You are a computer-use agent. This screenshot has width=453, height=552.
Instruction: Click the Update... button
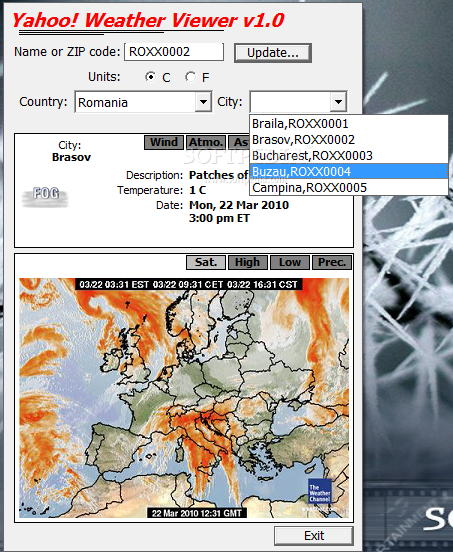pyautogui.click(x=273, y=53)
